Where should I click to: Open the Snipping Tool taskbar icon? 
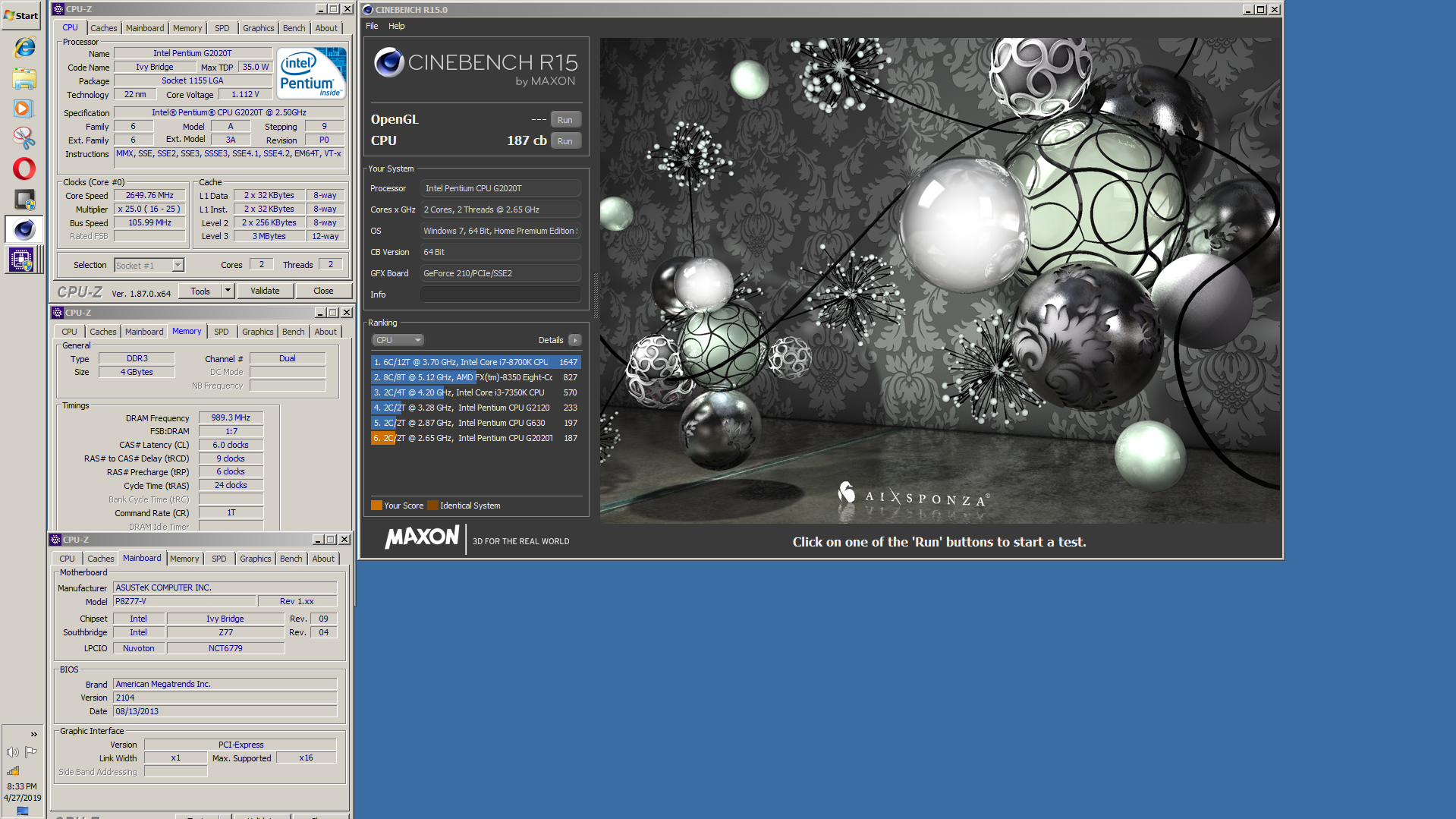pyautogui.click(x=24, y=138)
